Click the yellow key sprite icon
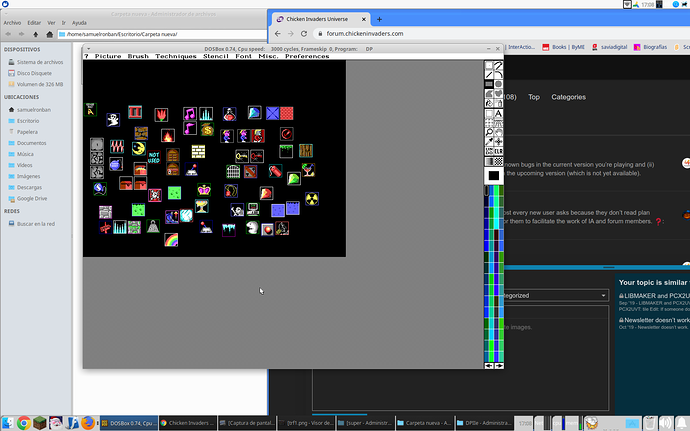The width and height of the screenshot is (690, 431). click(x=242, y=155)
